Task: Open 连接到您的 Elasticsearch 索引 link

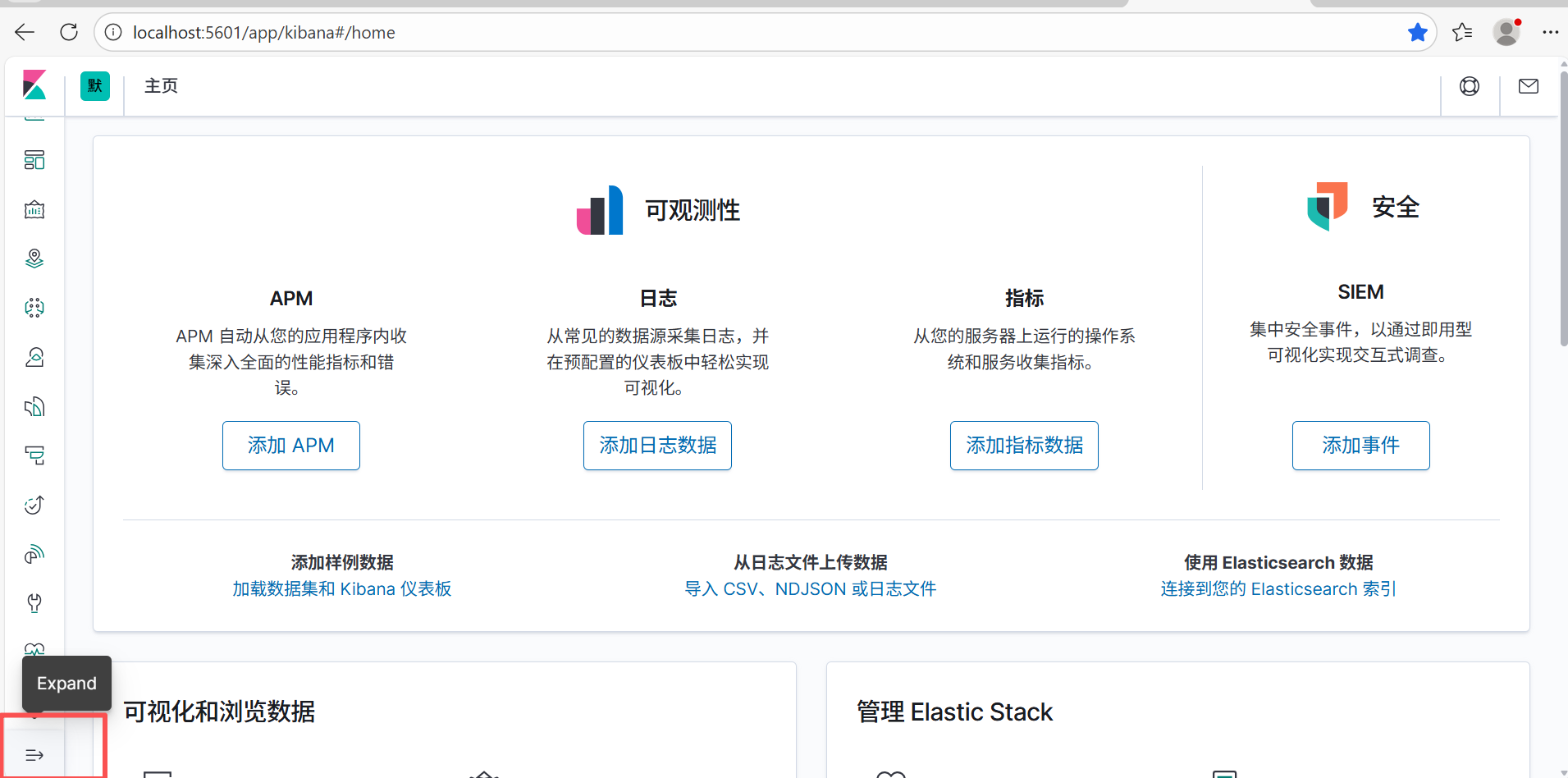Action: click(1278, 589)
